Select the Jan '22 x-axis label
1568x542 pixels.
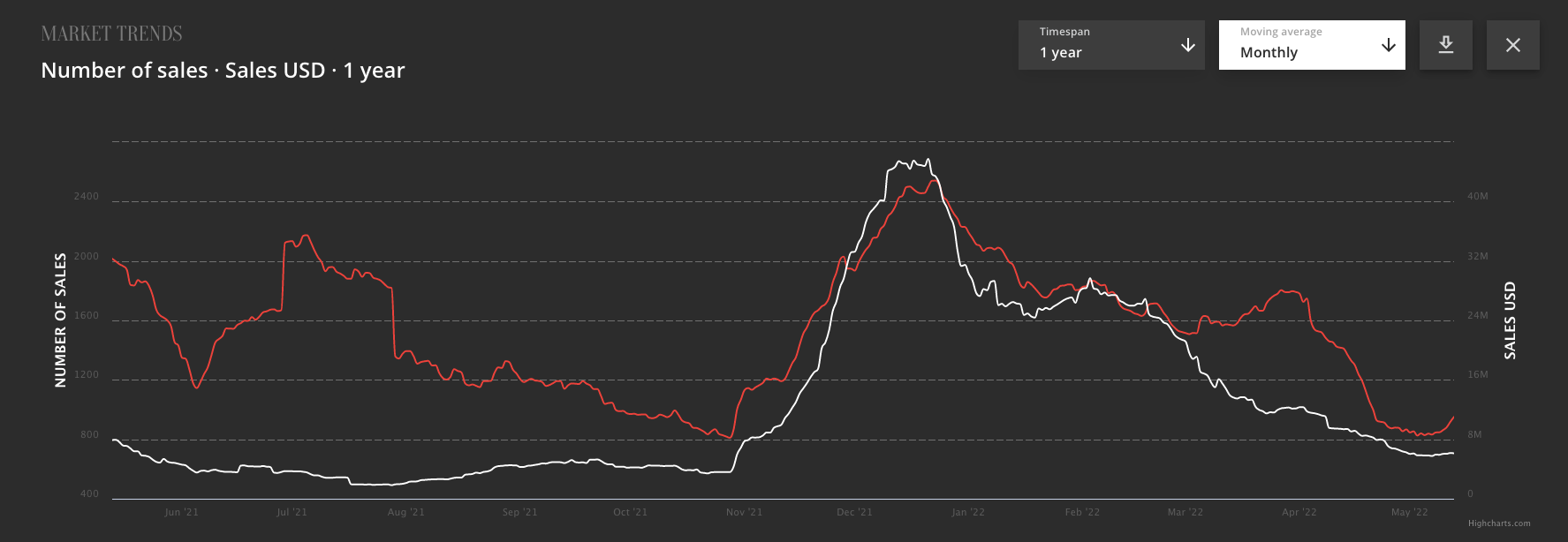967,512
